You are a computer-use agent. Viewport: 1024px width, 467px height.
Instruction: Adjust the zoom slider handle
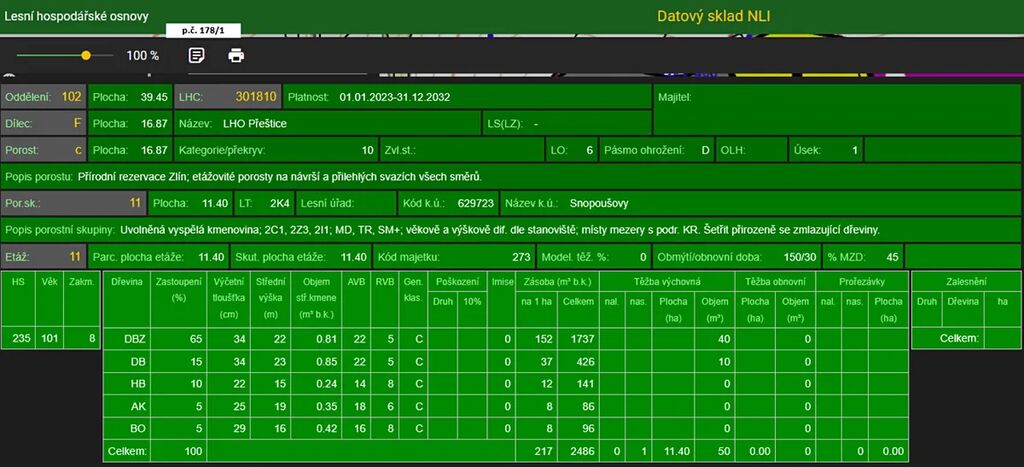86,55
